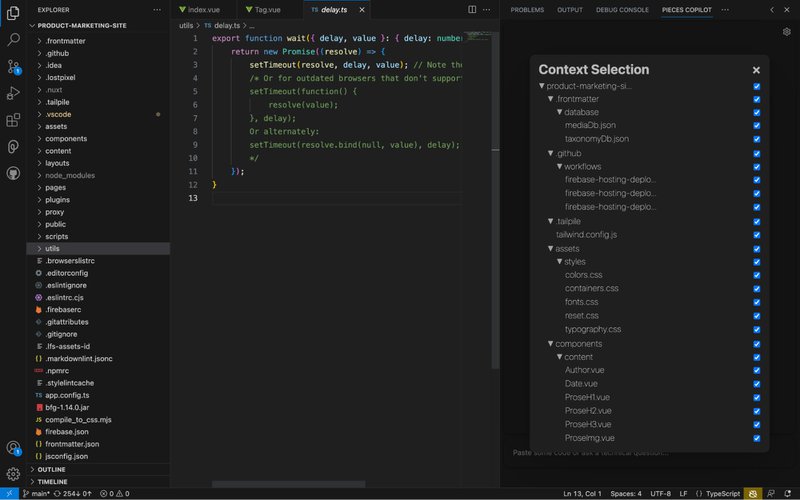The height and width of the screenshot is (500, 800).
Task: Click the feedback icon in status bar
Action: (x=770, y=493)
